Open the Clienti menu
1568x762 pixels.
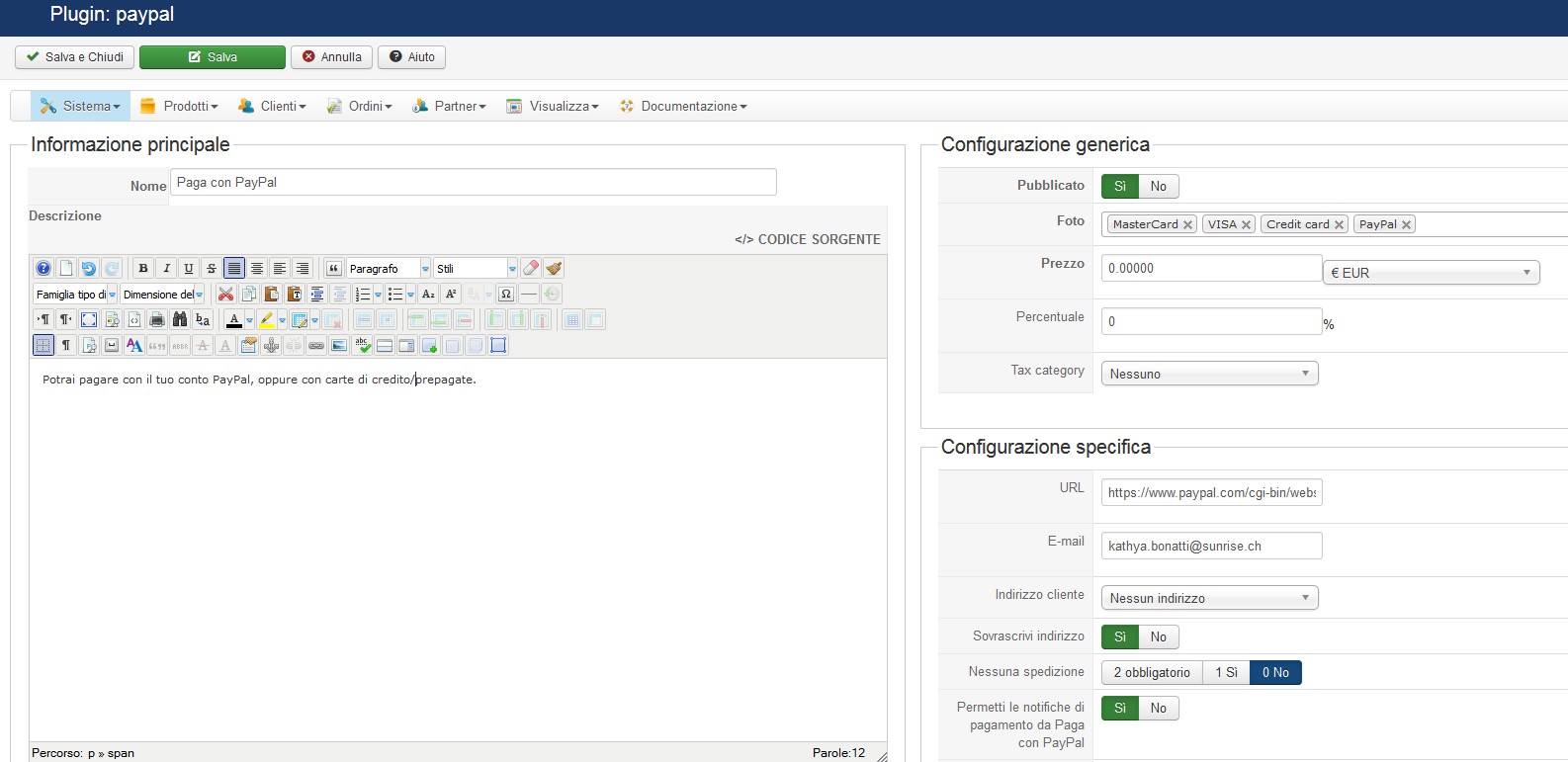(272, 106)
